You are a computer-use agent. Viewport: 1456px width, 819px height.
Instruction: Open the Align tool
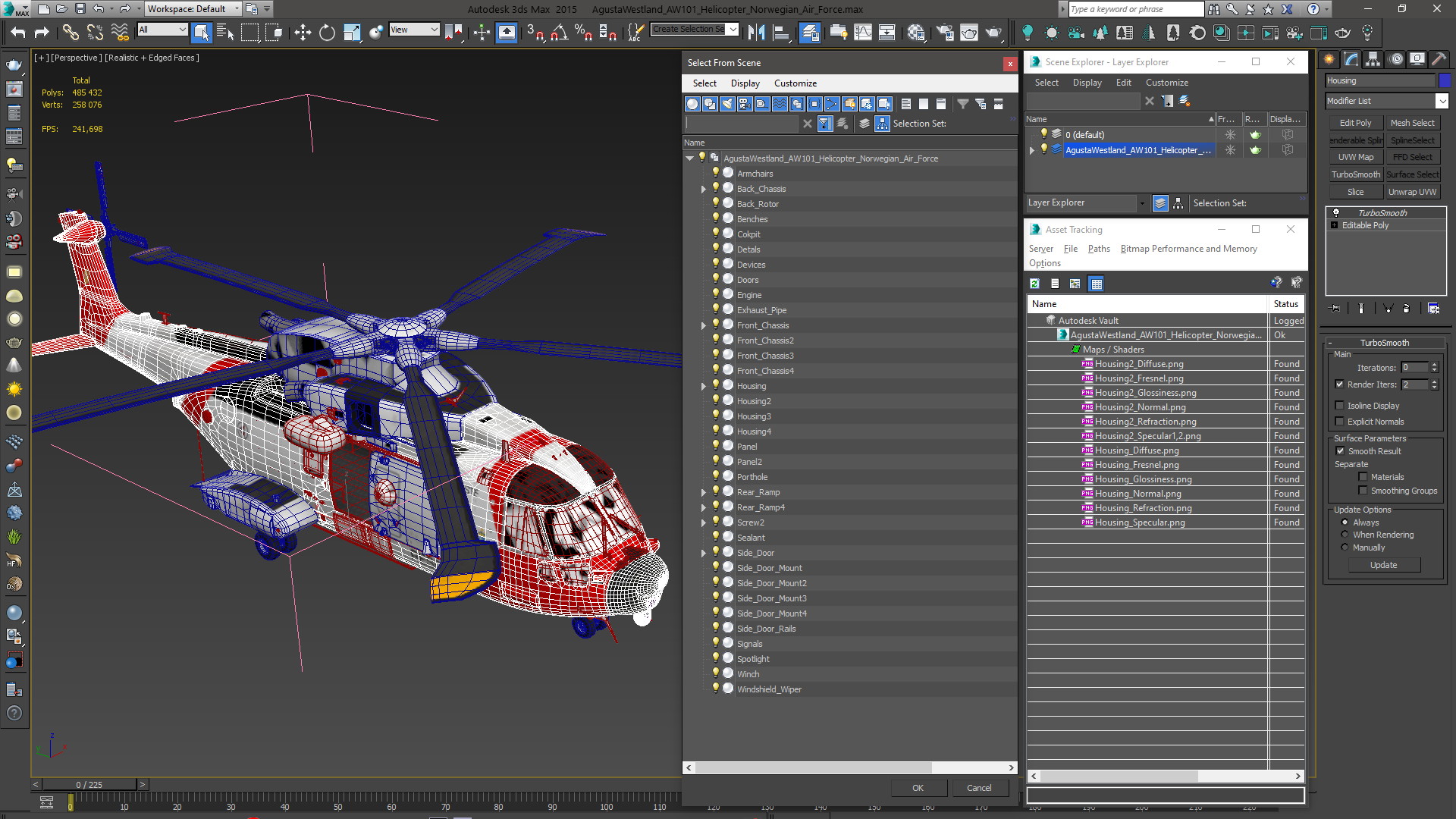coord(780,32)
